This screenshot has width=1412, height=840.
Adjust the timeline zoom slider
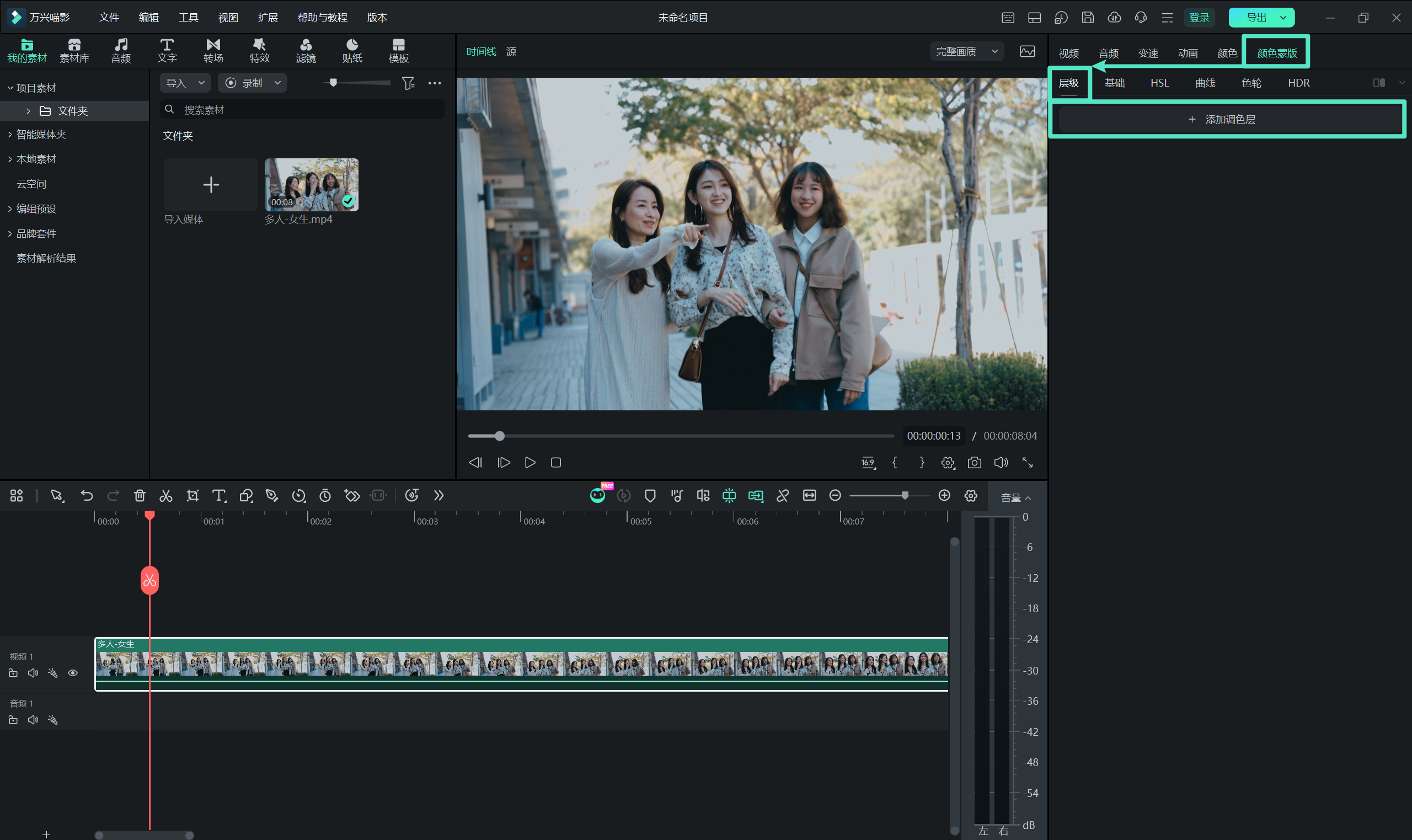889,496
